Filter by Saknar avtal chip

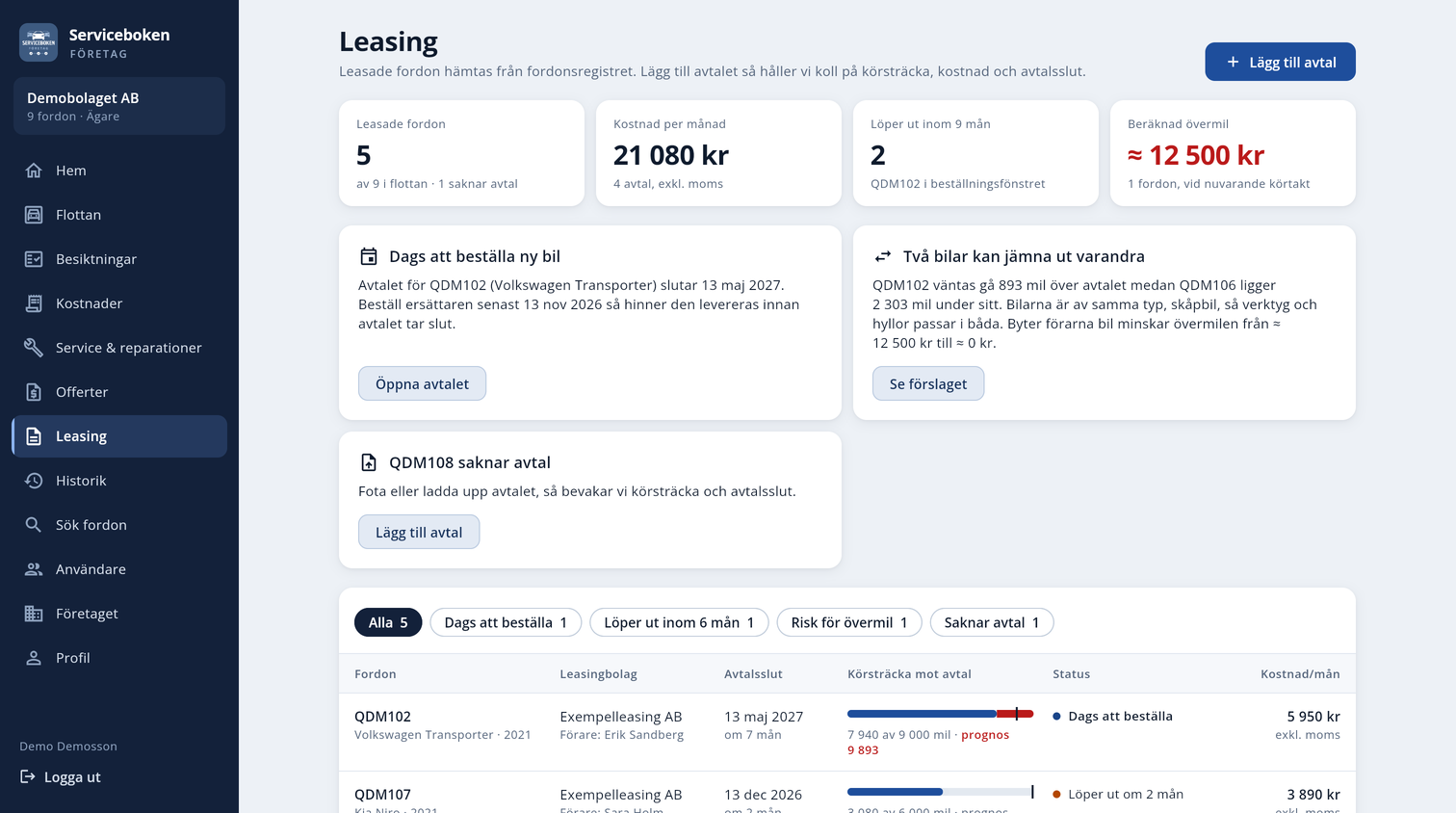(x=992, y=622)
